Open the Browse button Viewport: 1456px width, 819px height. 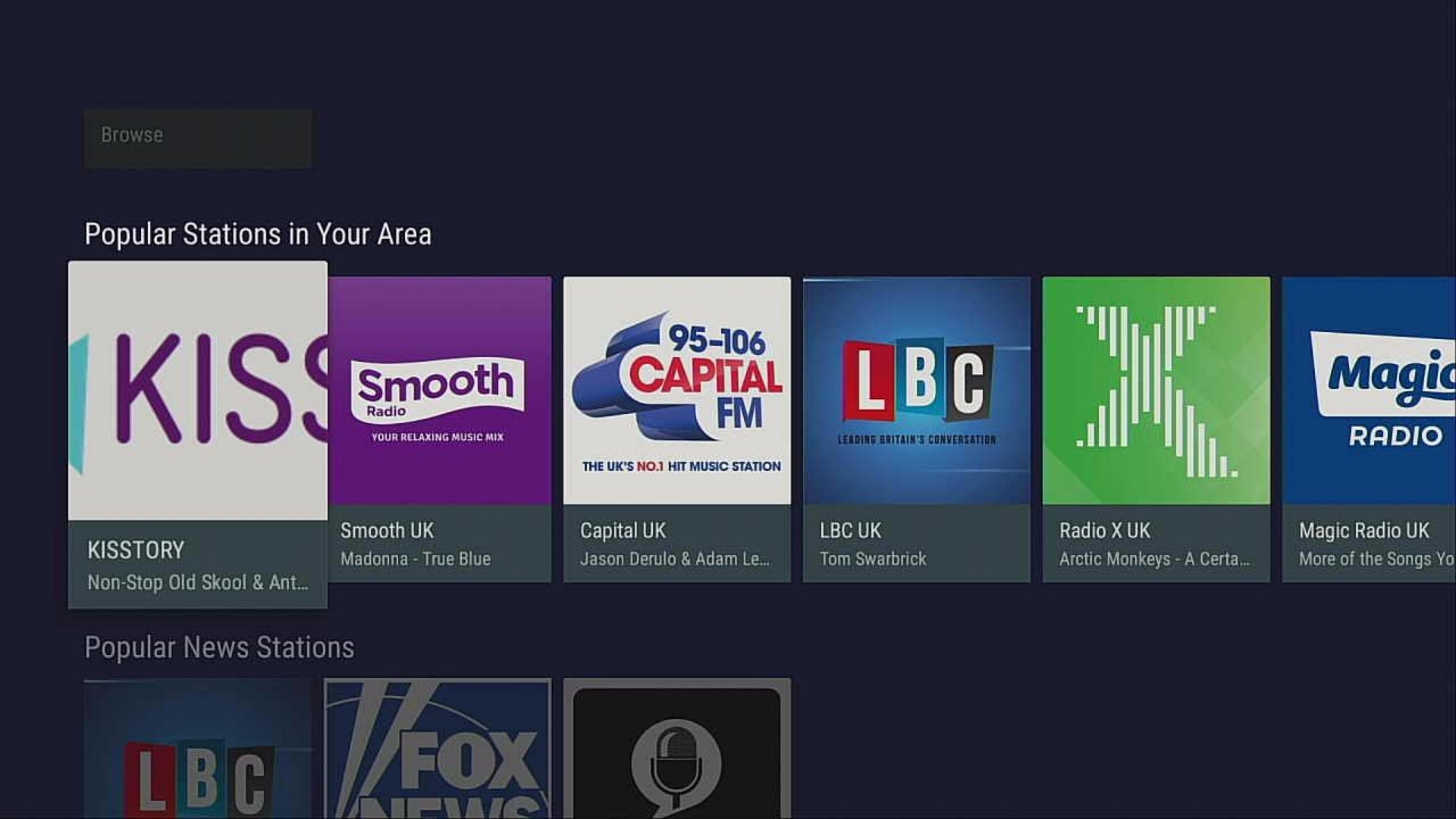(197, 137)
